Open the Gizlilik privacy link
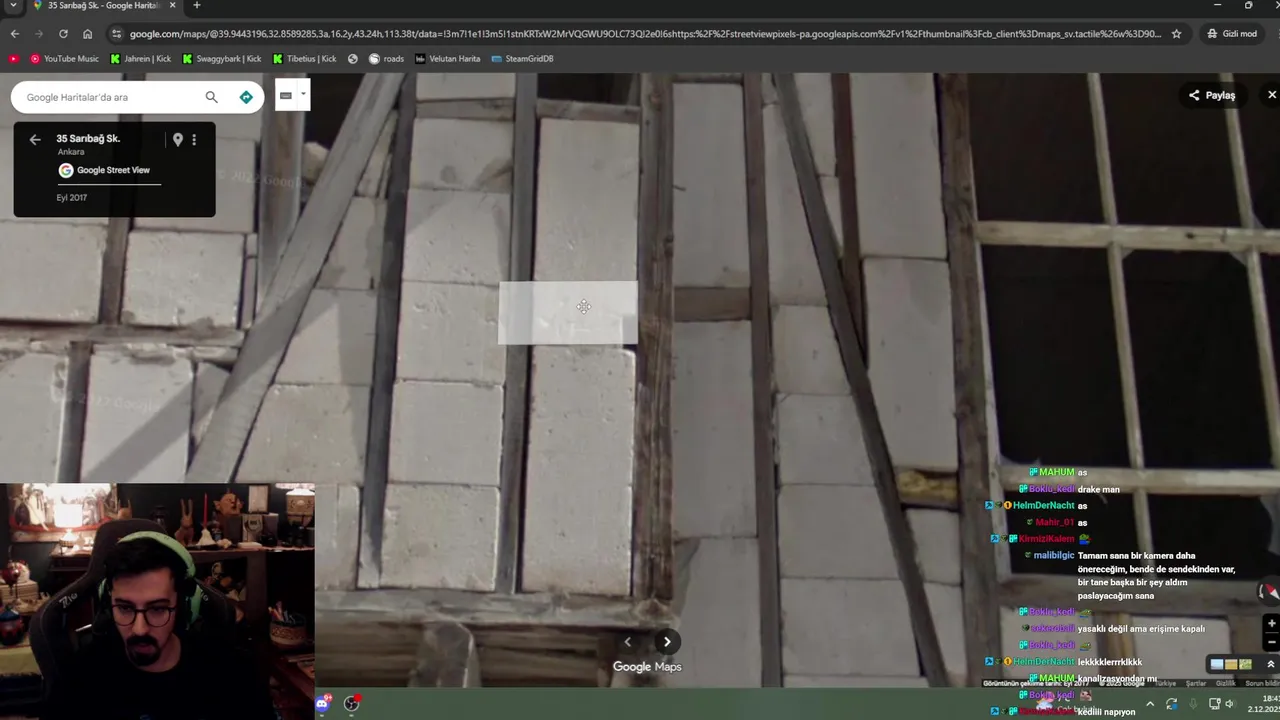 (x=1225, y=684)
